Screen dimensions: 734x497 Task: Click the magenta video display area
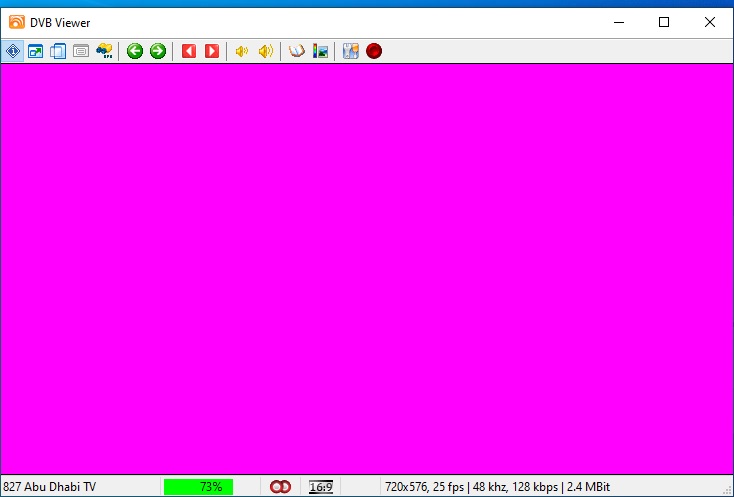(367, 269)
